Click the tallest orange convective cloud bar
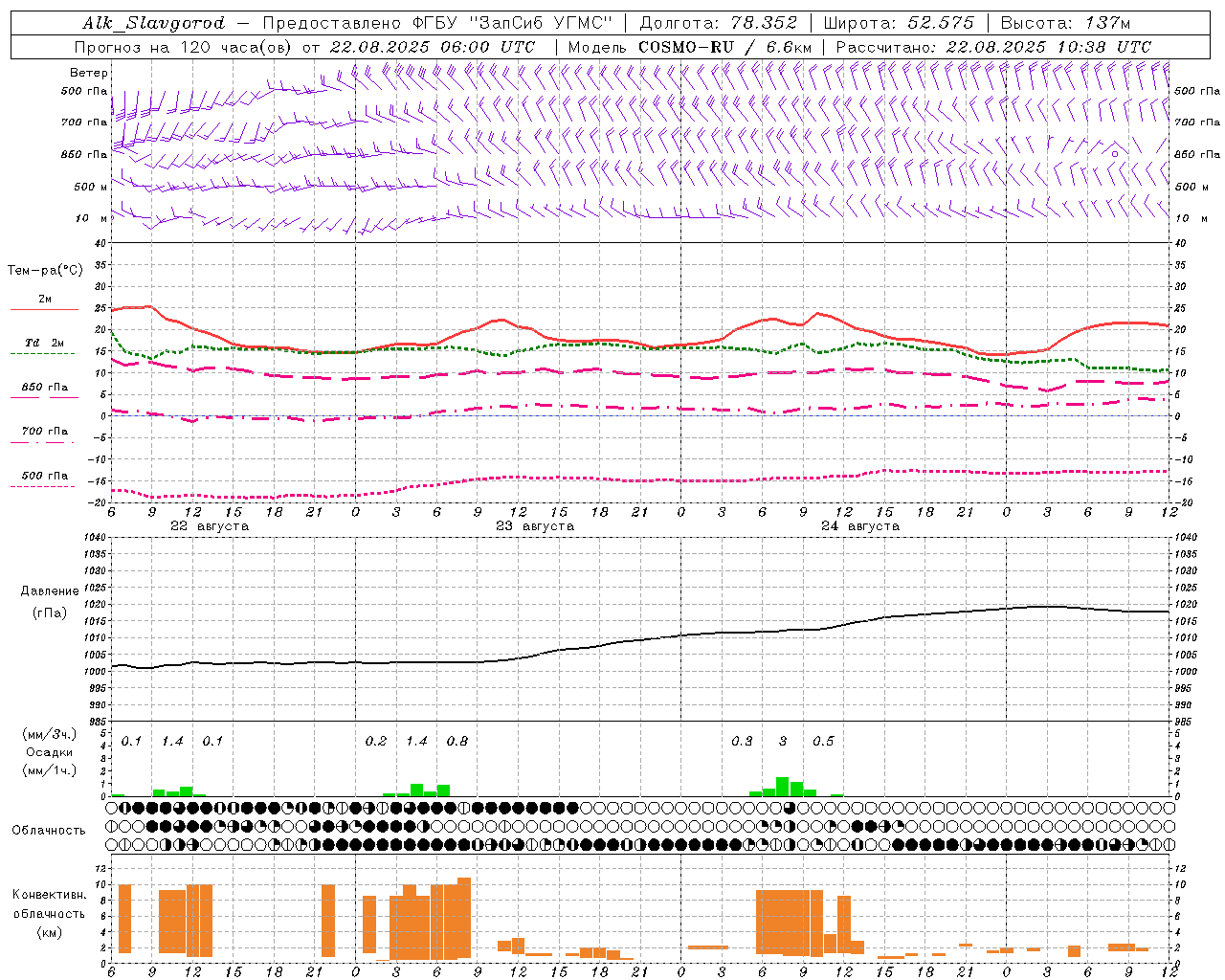 tap(464, 917)
